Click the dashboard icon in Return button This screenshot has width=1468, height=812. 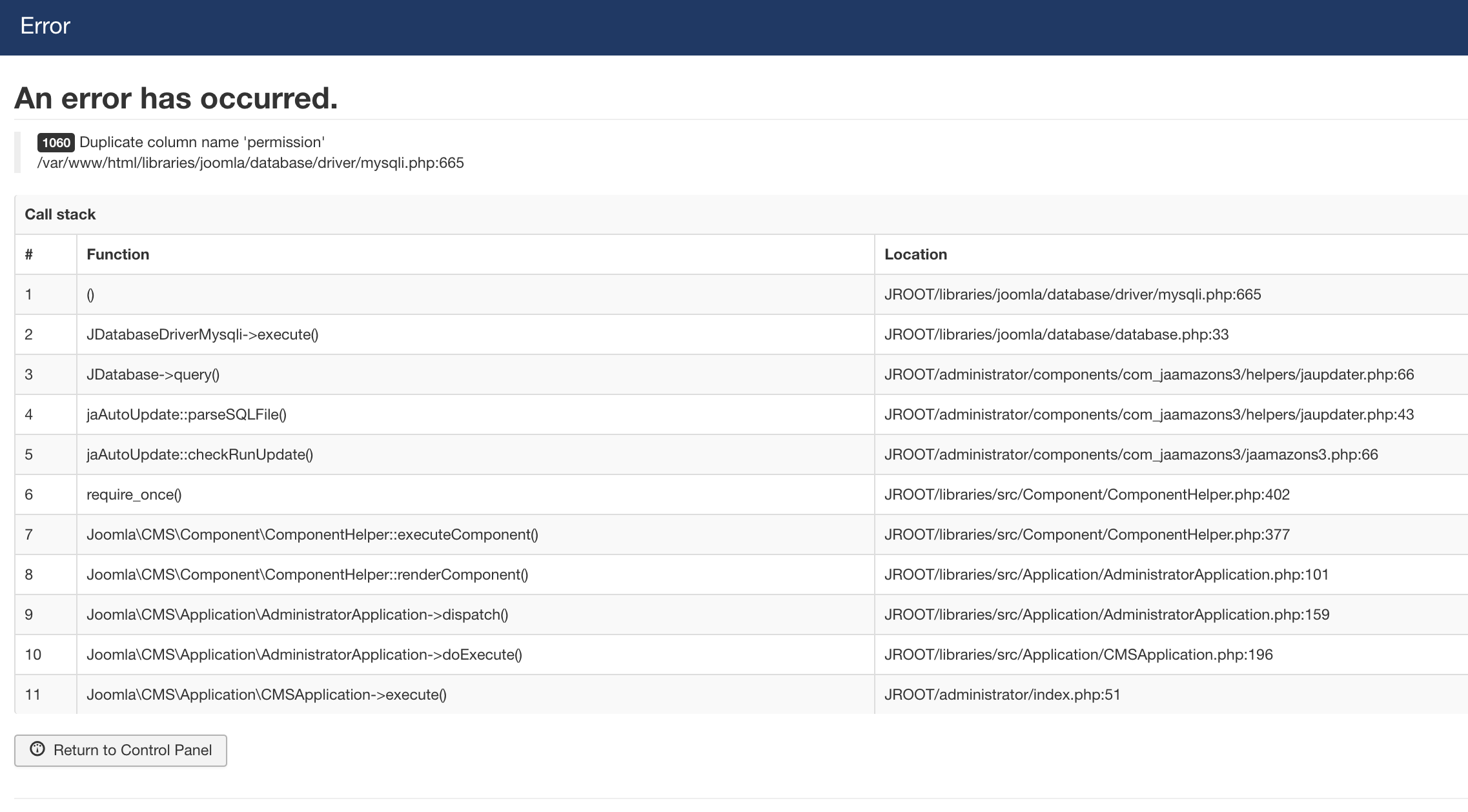(37, 749)
